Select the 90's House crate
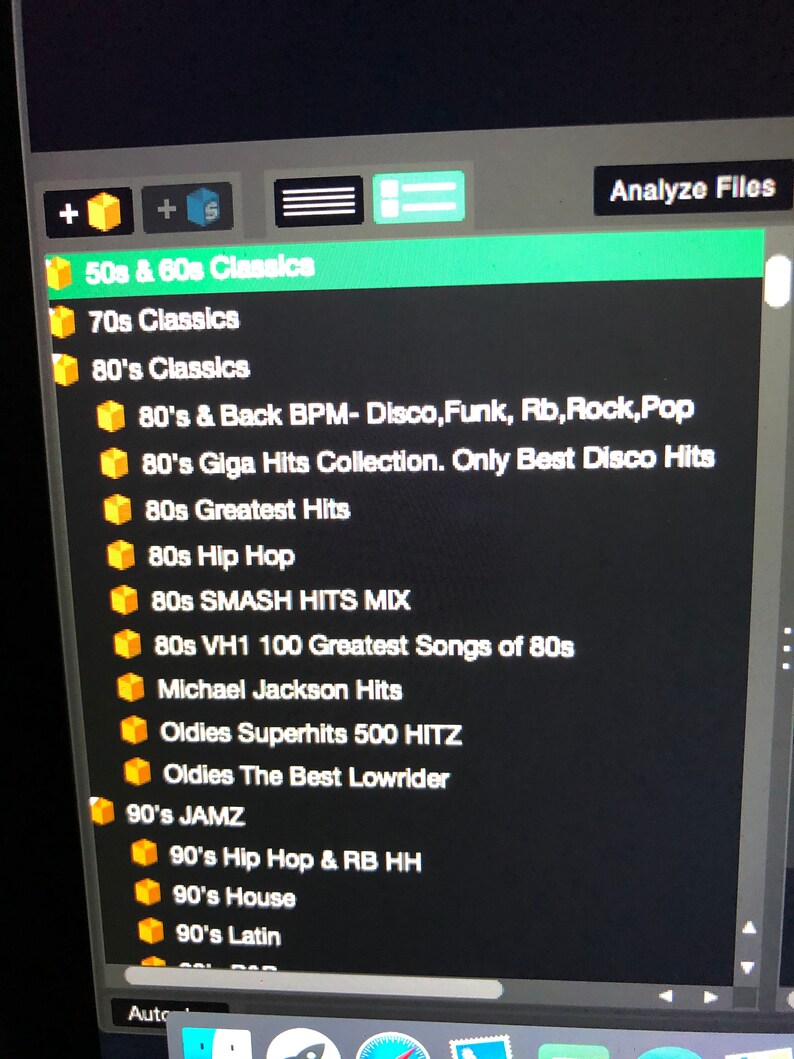Image resolution: width=794 pixels, height=1059 pixels. 234,896
